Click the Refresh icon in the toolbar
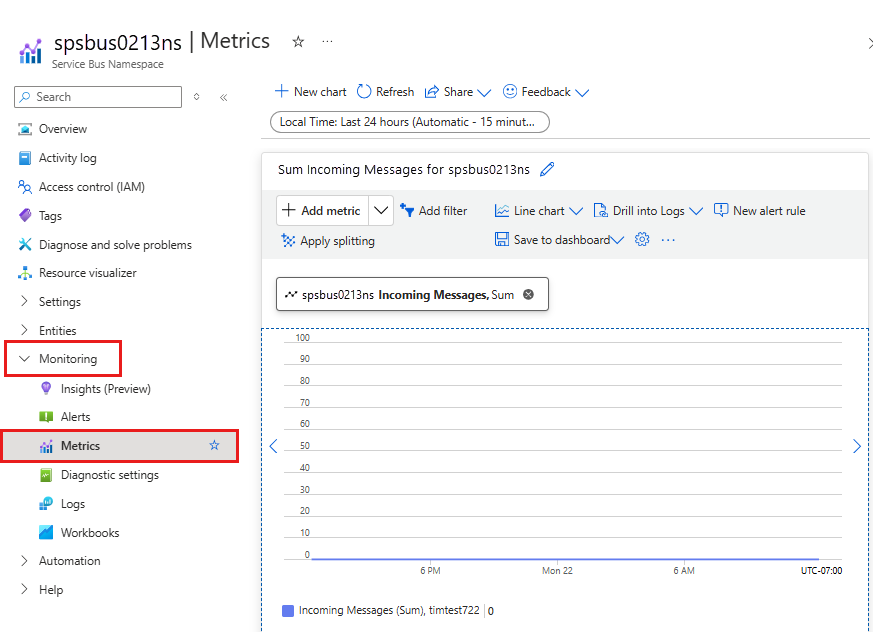The height and width of the screenshot is (632, 873). tap(364, 92)
